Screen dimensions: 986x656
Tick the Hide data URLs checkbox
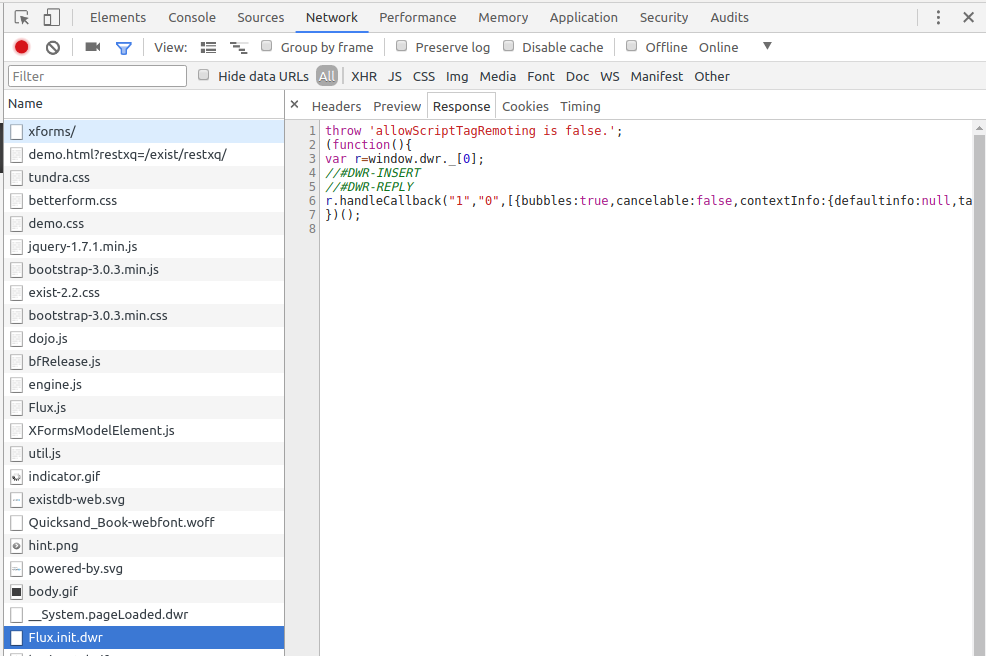[203, 75]
